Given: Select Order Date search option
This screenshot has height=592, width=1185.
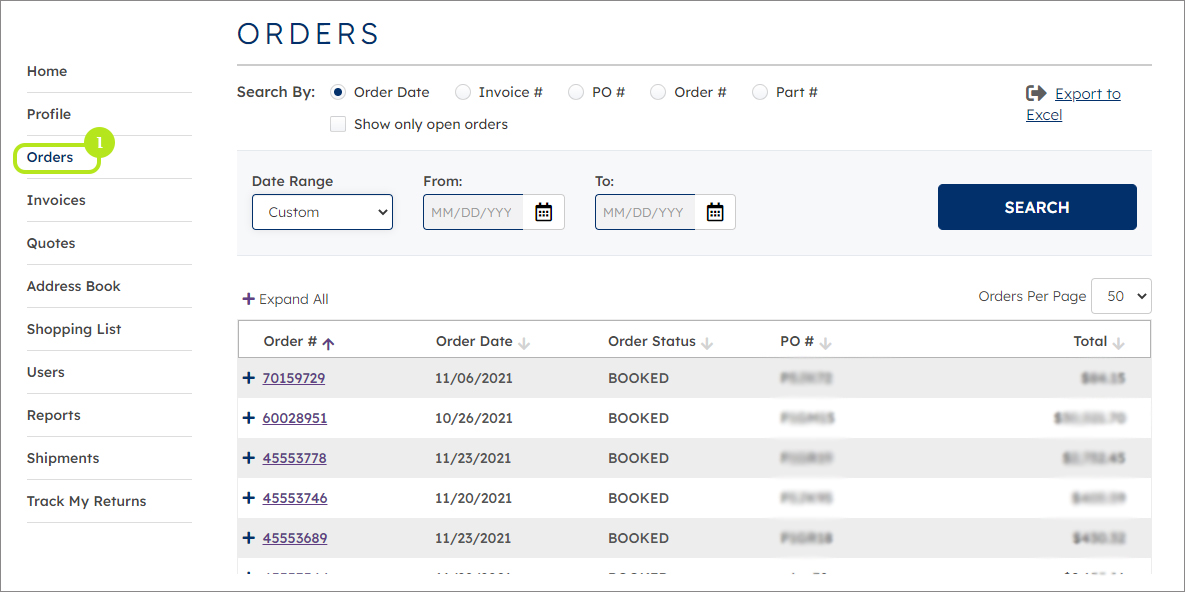Looking at the screenshot, I should click(338, 92).
